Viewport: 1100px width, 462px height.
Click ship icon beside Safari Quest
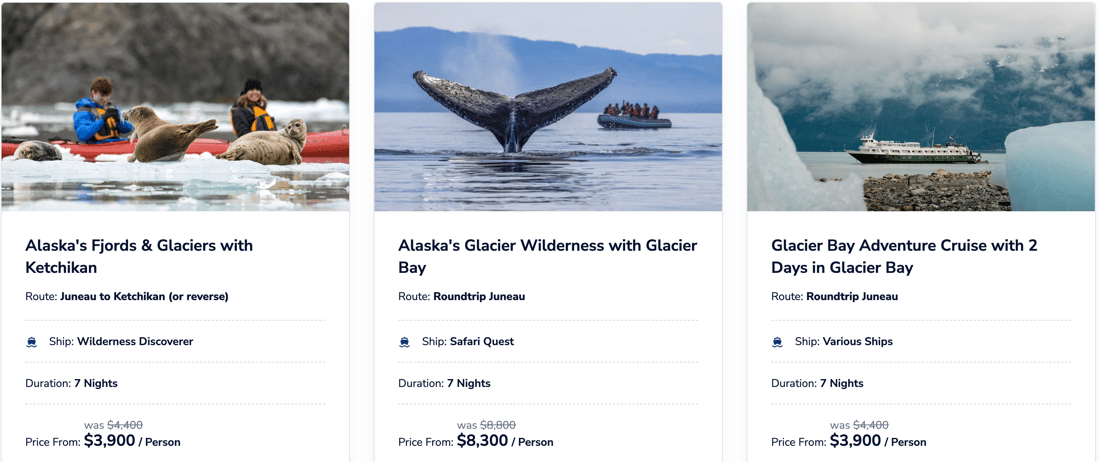405,342
